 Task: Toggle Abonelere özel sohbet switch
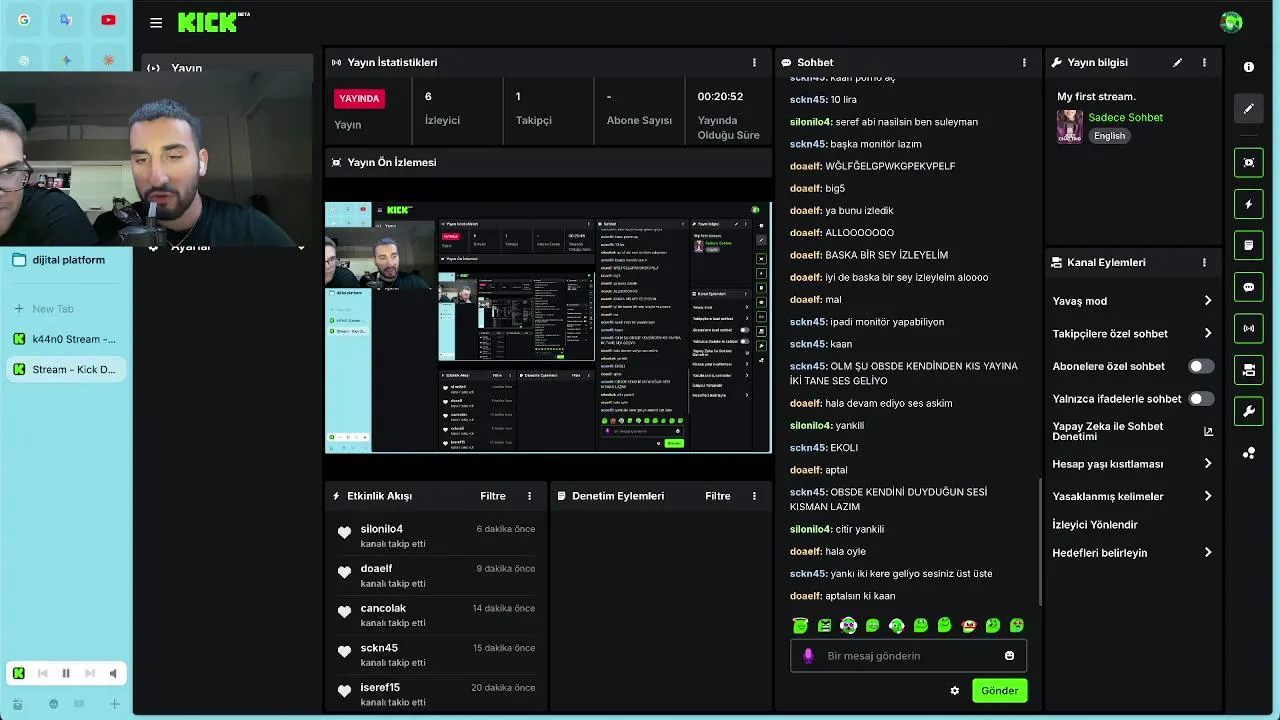(1201, 366)
